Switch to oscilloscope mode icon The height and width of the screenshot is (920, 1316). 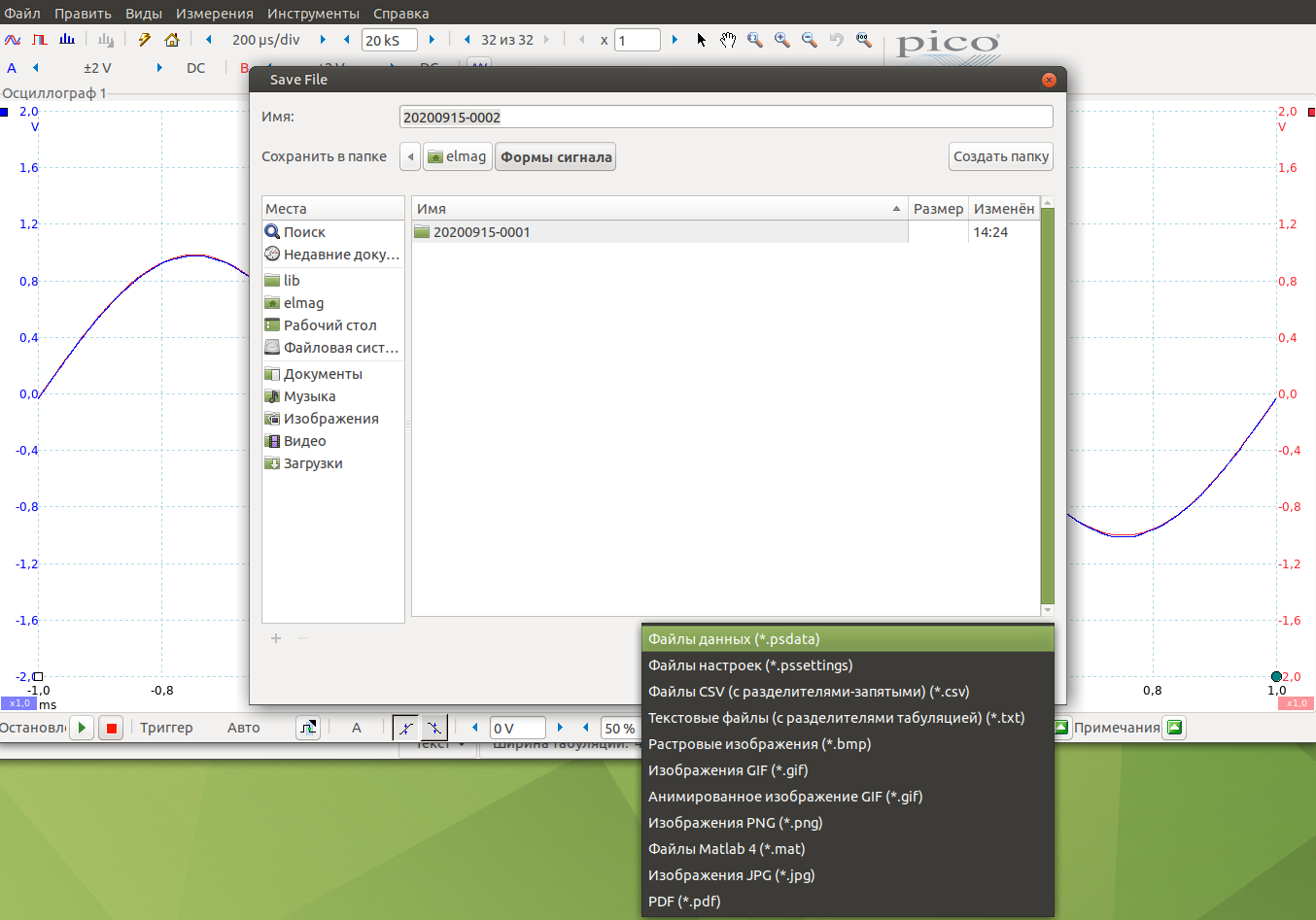[13, 40]
